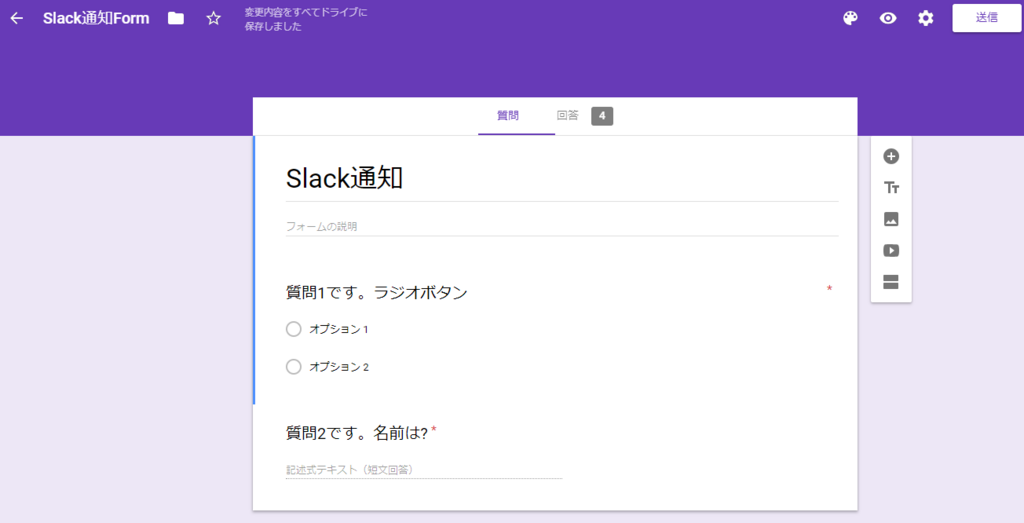The height and width of the screenshot is (523, 1024).
Task: Click the response count badge 4
Action: coord(602,116)
